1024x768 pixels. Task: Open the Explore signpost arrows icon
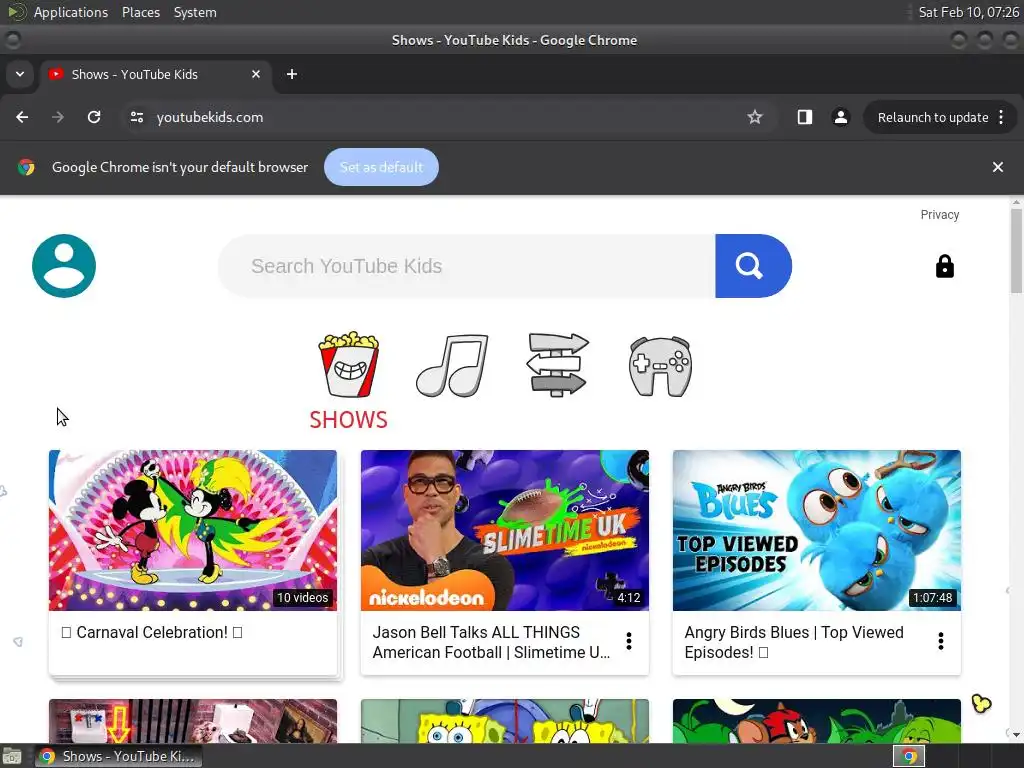tap(557, 364)
